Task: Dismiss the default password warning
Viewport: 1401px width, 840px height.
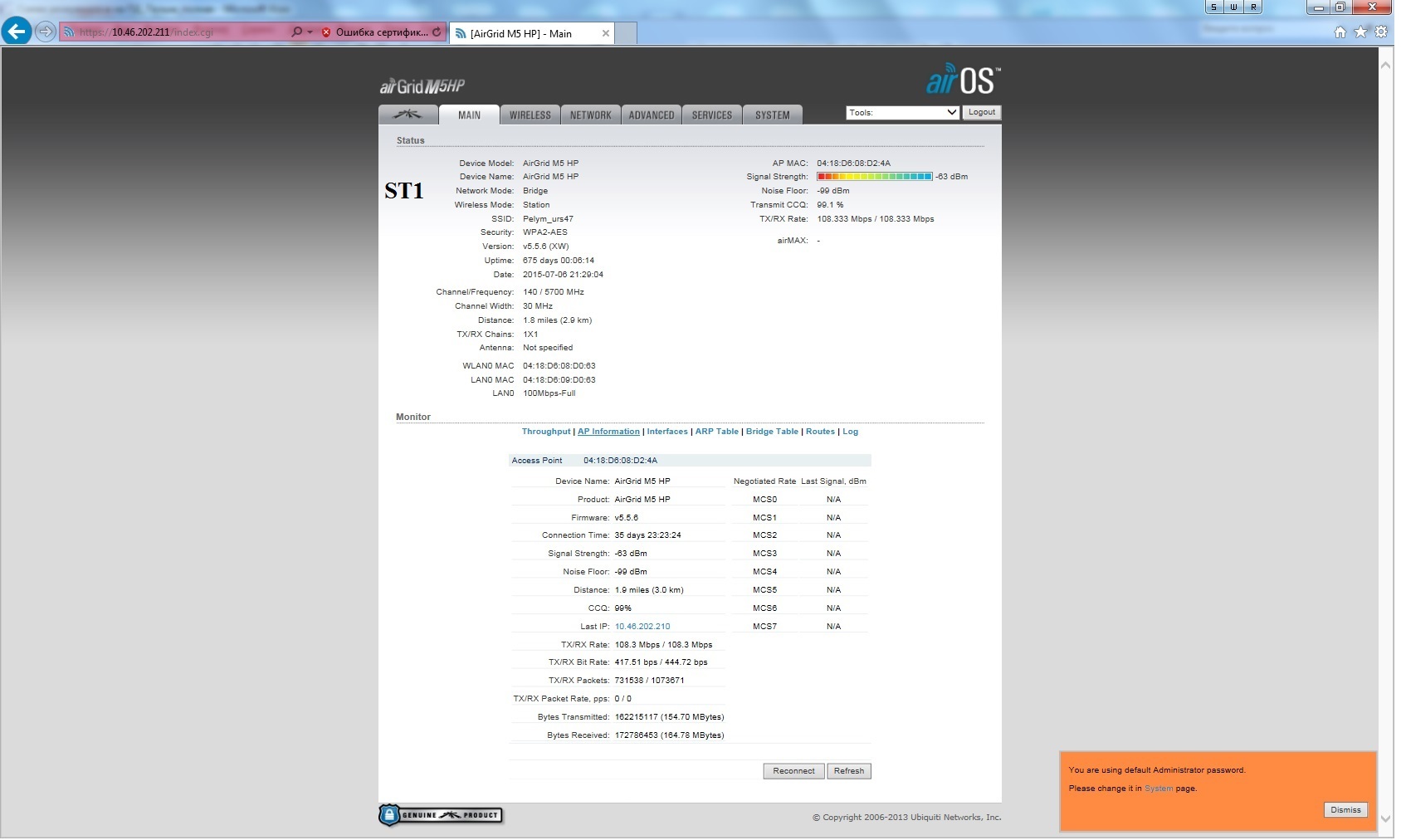Action: pyautogui.click(x=1345, y=810)
